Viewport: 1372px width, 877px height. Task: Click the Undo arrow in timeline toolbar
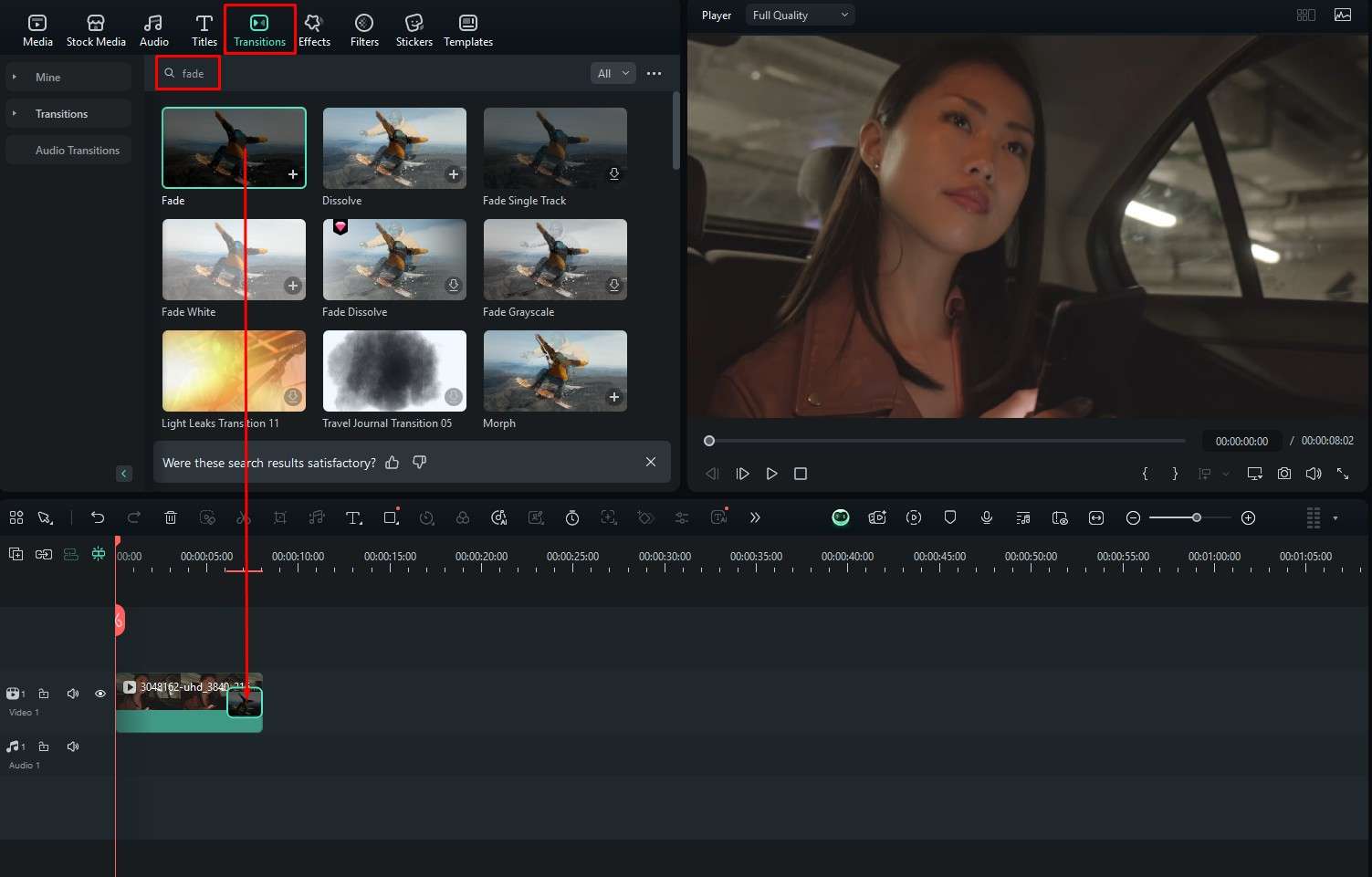(x=98, y=517)
